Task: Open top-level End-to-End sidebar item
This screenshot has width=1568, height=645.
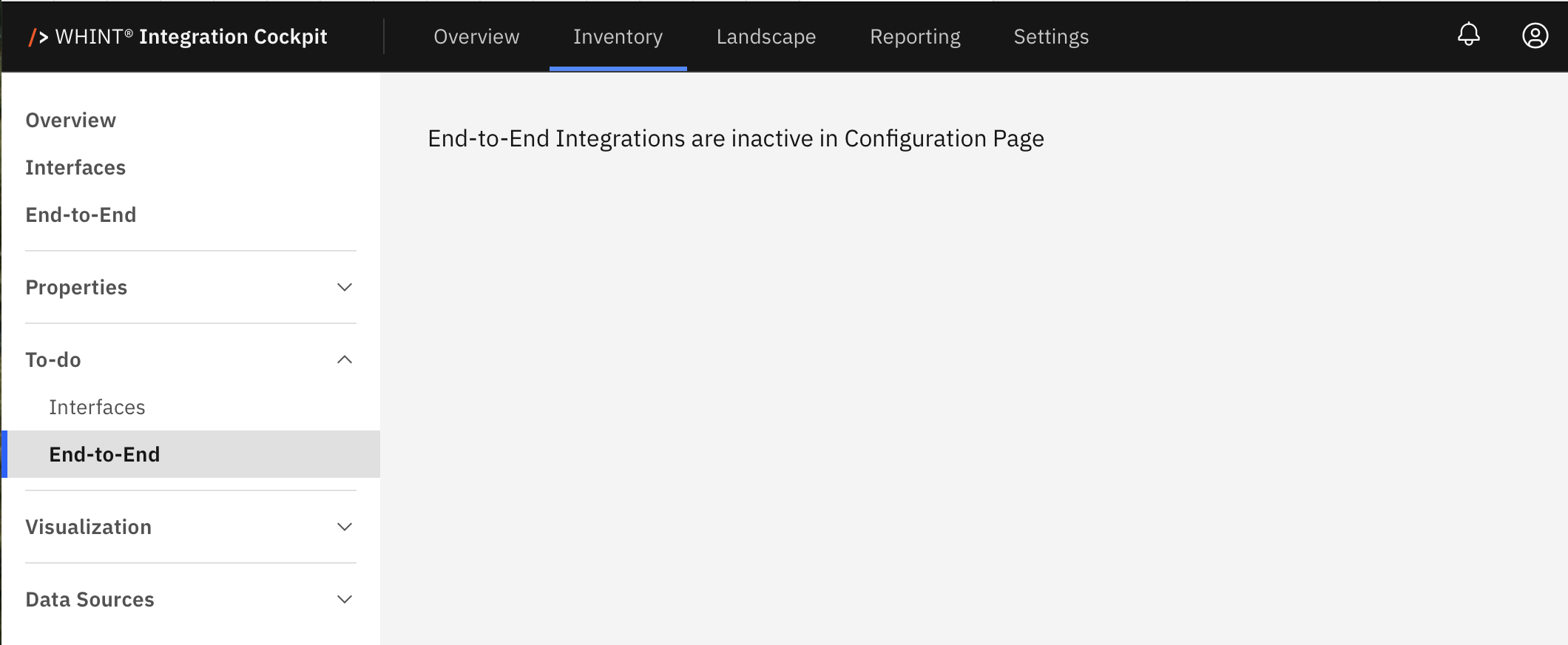Action: (81, 215)
